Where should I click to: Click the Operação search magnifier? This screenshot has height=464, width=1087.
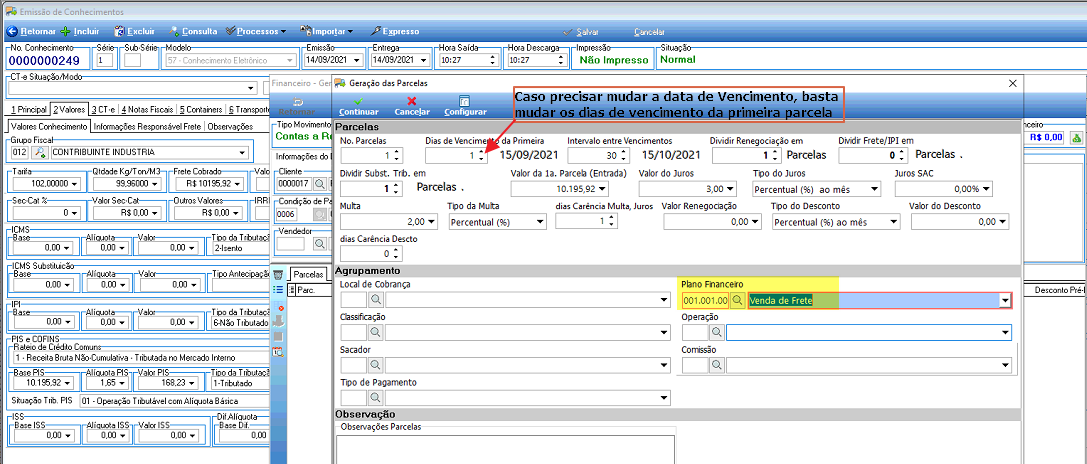pos(716,333)
